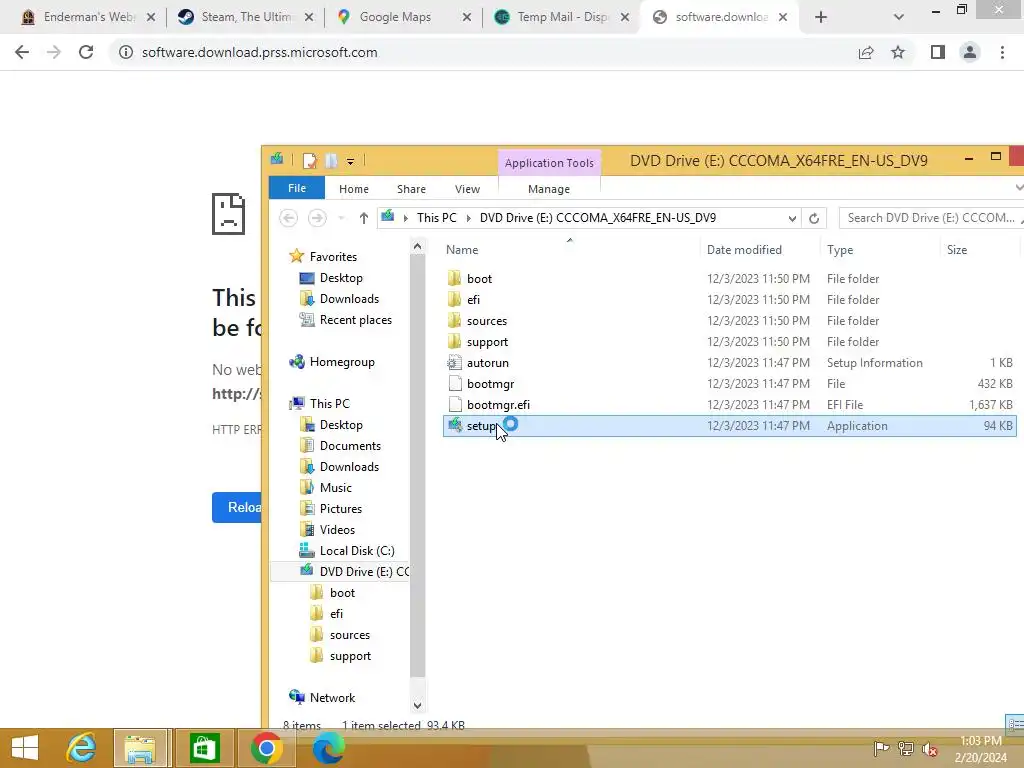The width and height of the screenshot is (1024, 768).
Task: Open the Explorer address bar history dropdown
Action: 792,218
